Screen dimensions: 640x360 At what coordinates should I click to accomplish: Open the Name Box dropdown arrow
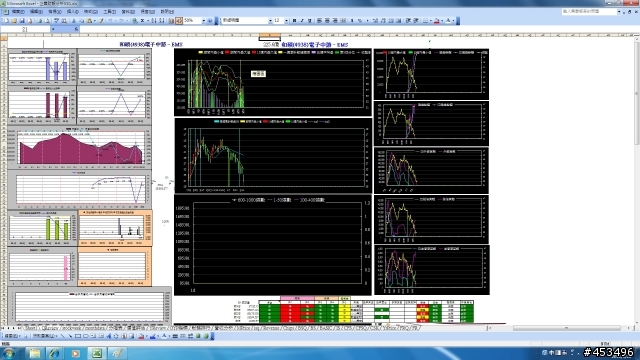[x=53, y=29]
